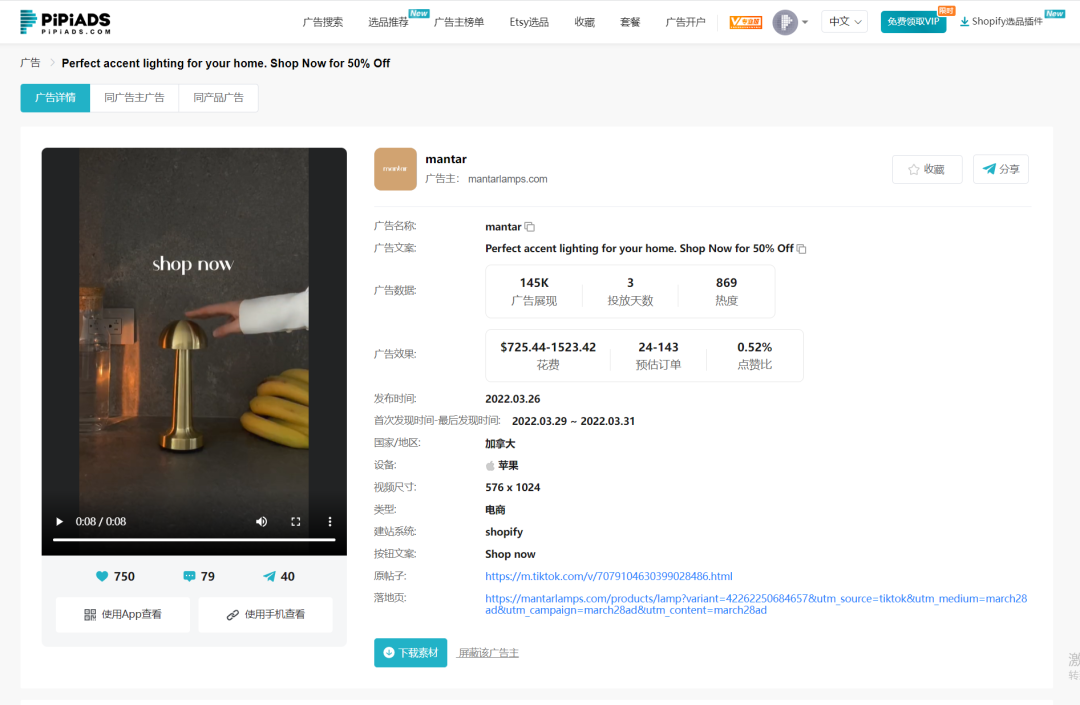Open mantarlamps.com advertiser link
Image resolution: width=1080 pixels, height=705 pixels.
[x=508, y=179]
